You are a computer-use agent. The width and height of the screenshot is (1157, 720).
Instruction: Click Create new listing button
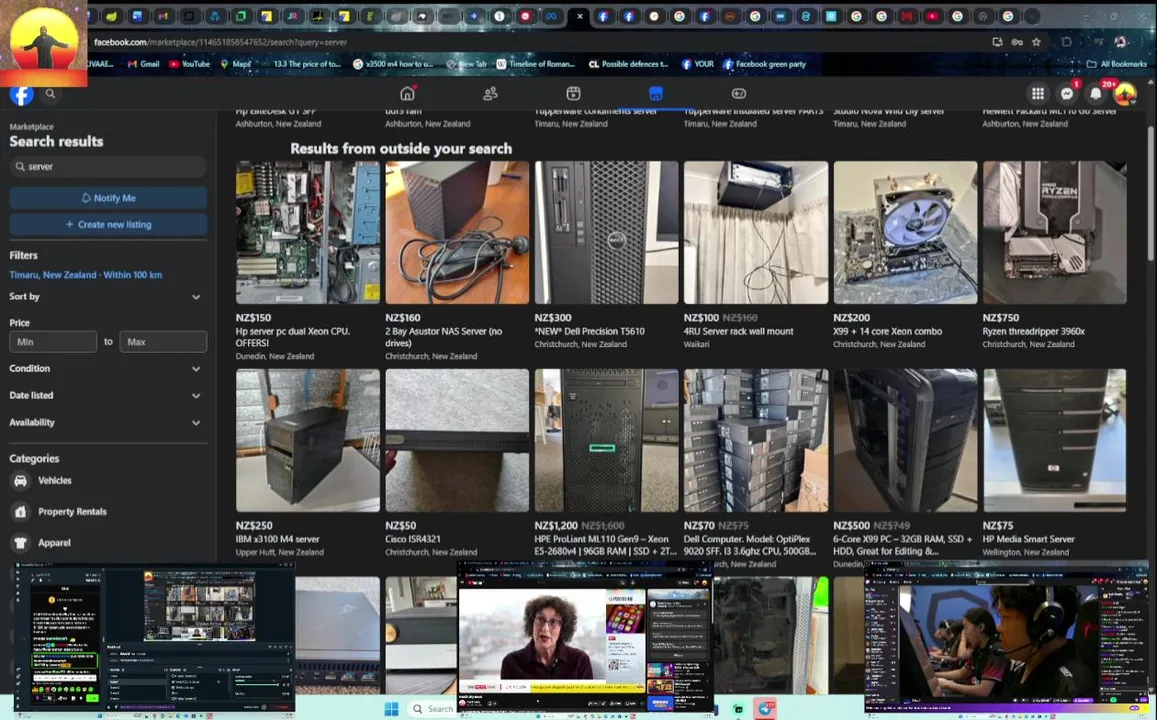(108, 224)
